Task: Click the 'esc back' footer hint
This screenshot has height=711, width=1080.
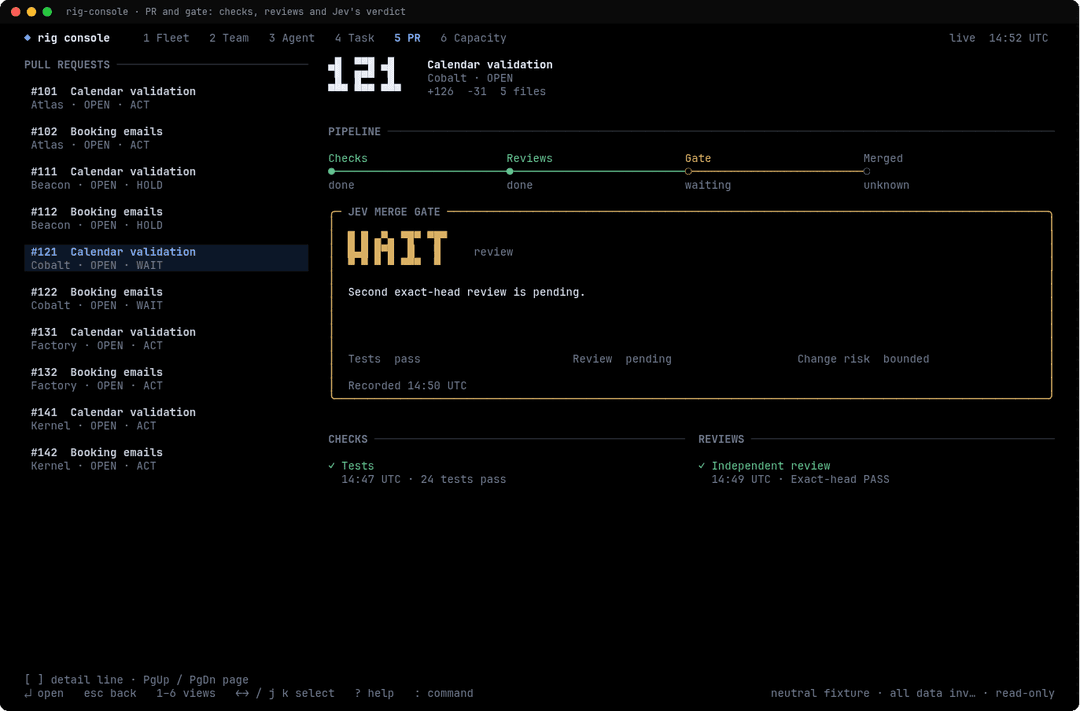Action: [x=110, y=693]
